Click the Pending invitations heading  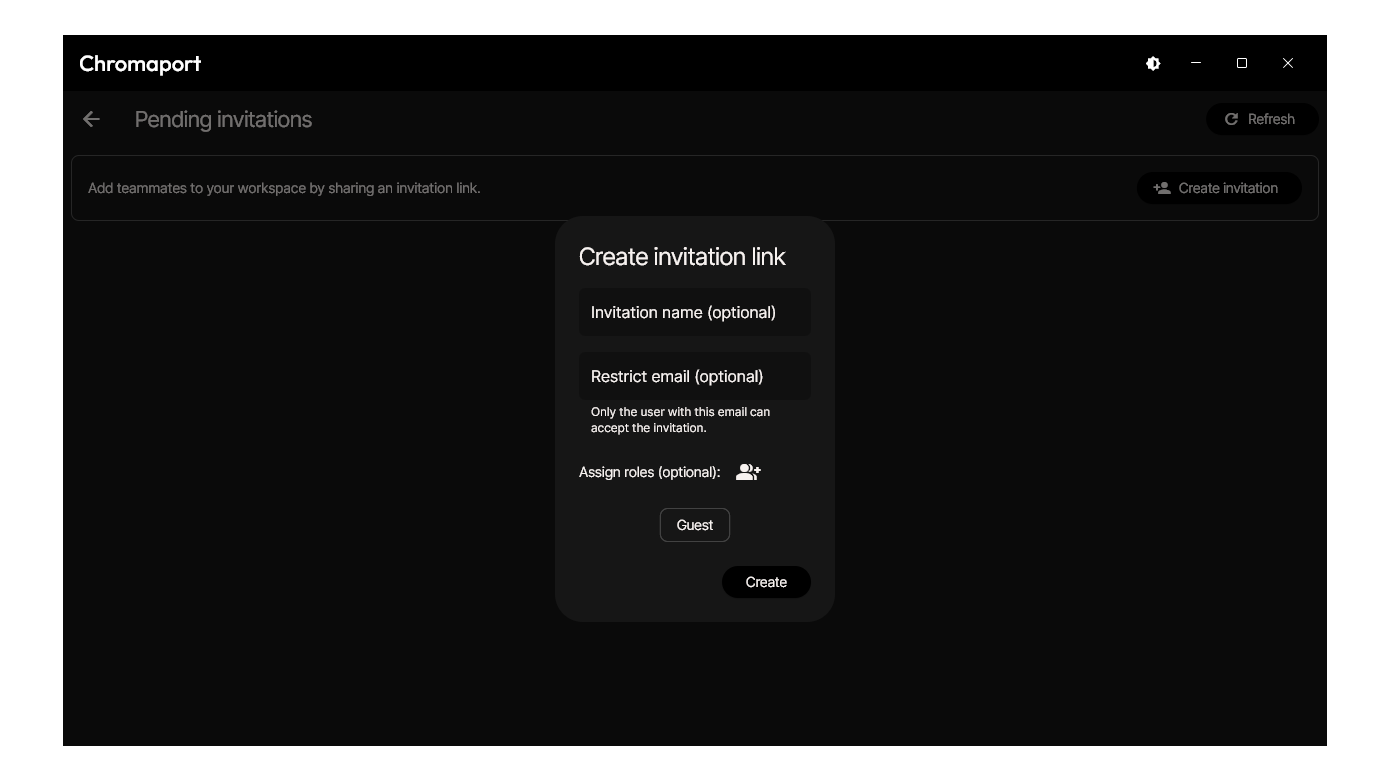click(223, 120)
